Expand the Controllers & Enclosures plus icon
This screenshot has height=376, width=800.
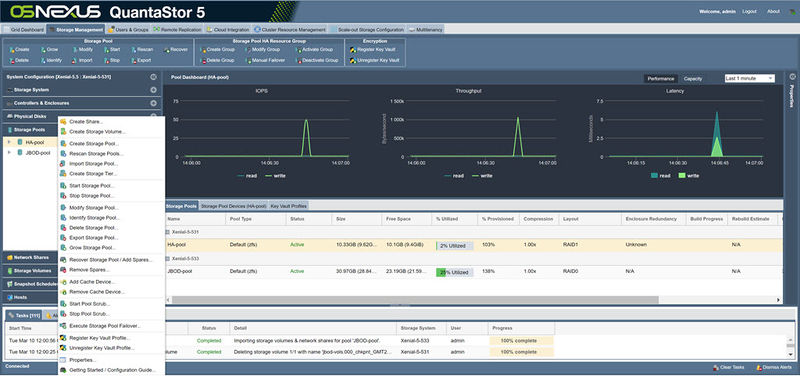[x=153, y=103]
